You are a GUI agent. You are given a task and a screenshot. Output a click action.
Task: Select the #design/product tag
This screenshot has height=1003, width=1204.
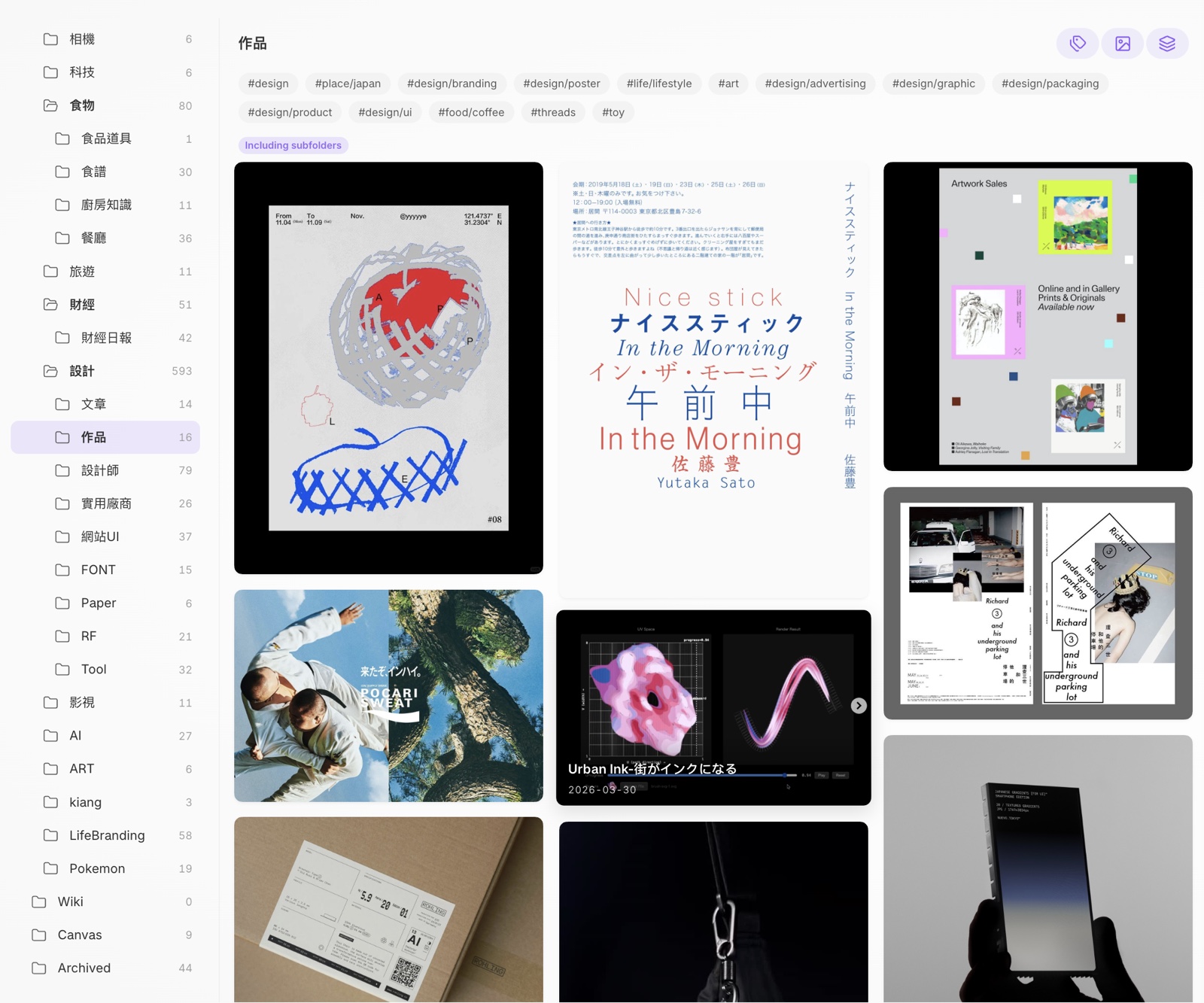290,112
